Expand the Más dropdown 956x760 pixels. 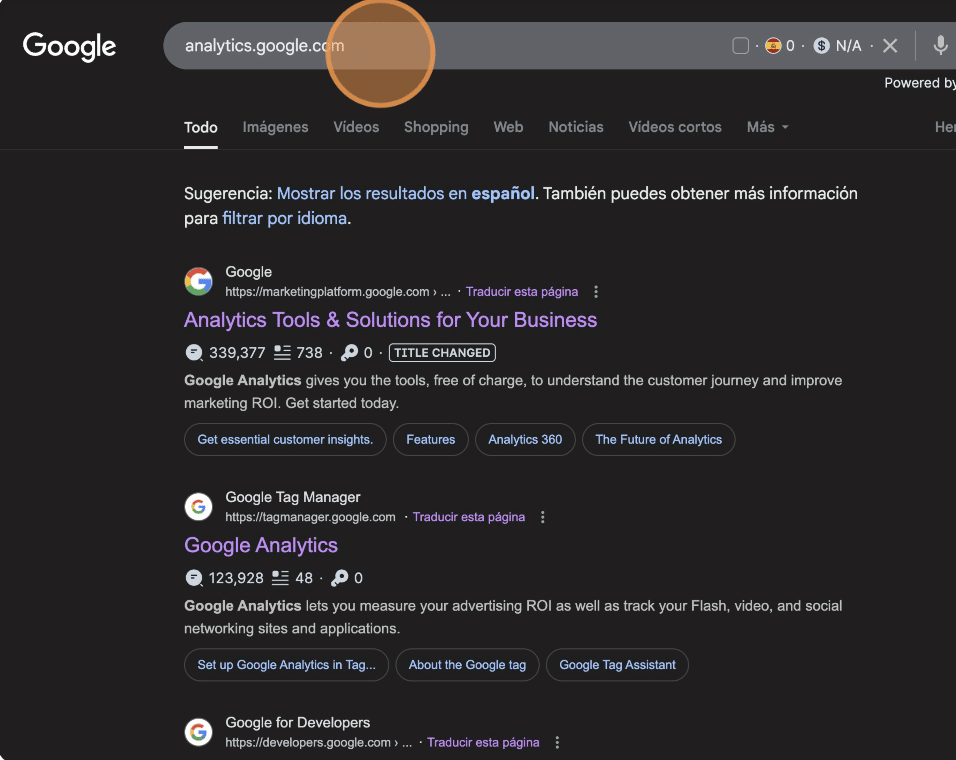coord(768,127)
